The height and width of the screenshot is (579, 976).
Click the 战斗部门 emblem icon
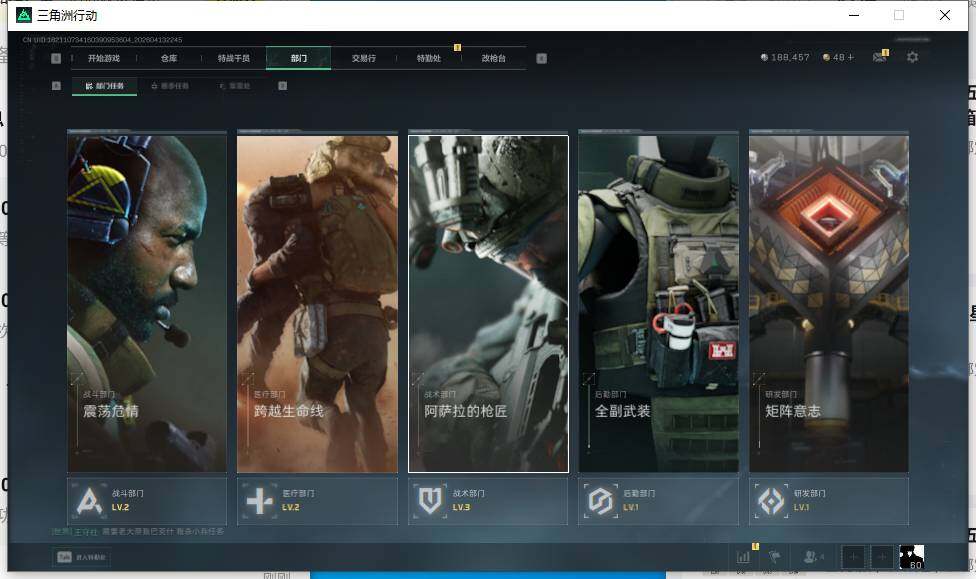(89, 501)
